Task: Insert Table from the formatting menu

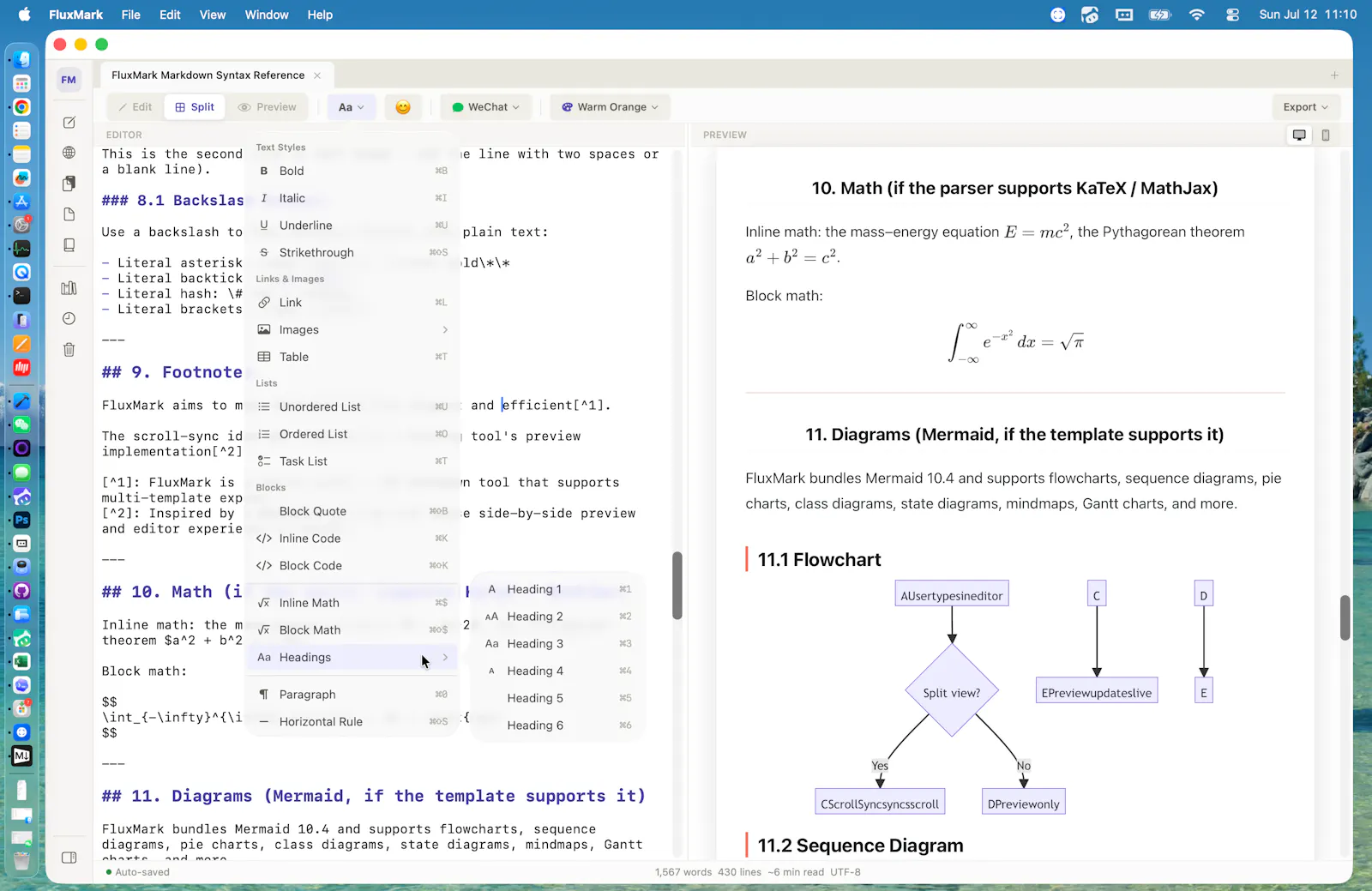Action: (x=353, y=358)
